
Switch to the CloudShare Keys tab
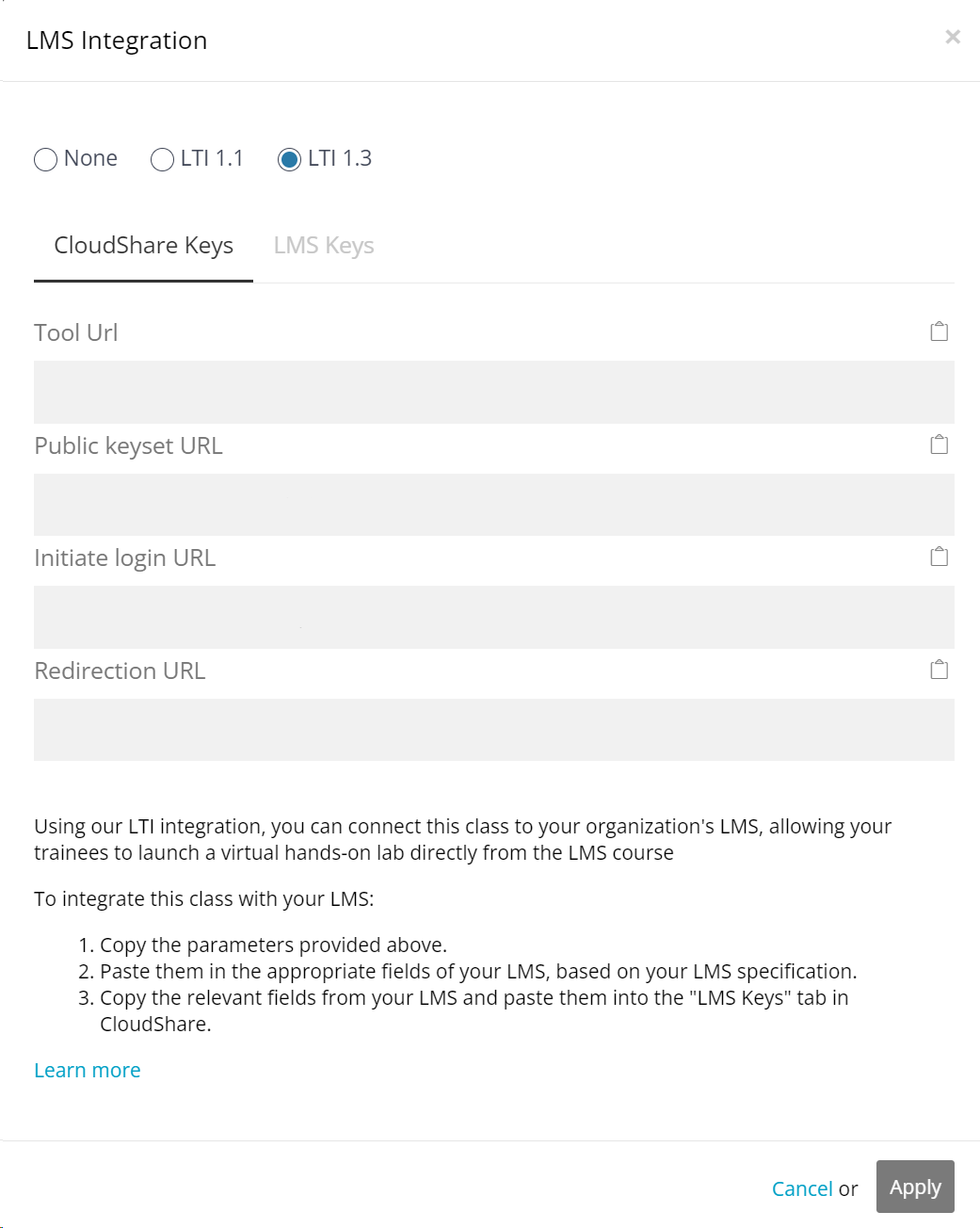click(x=143, y=246)
